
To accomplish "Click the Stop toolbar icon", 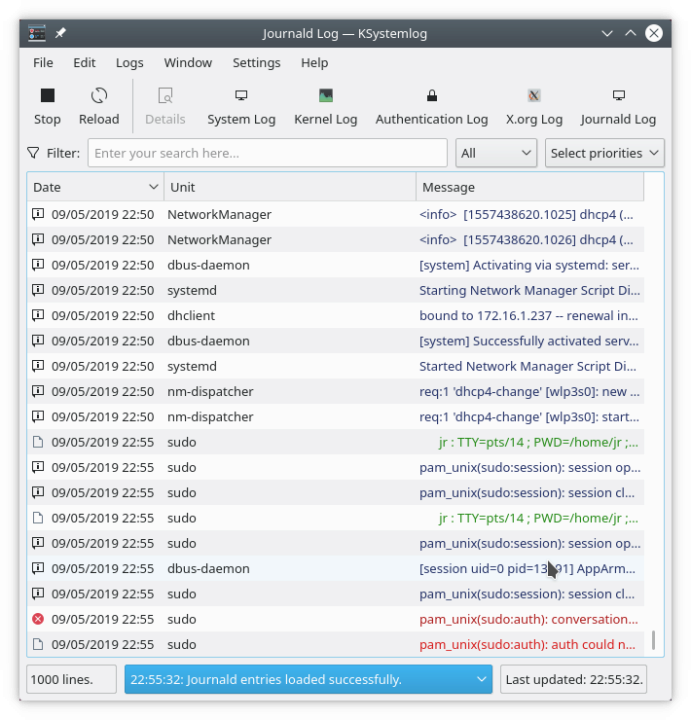I will 47,106.
